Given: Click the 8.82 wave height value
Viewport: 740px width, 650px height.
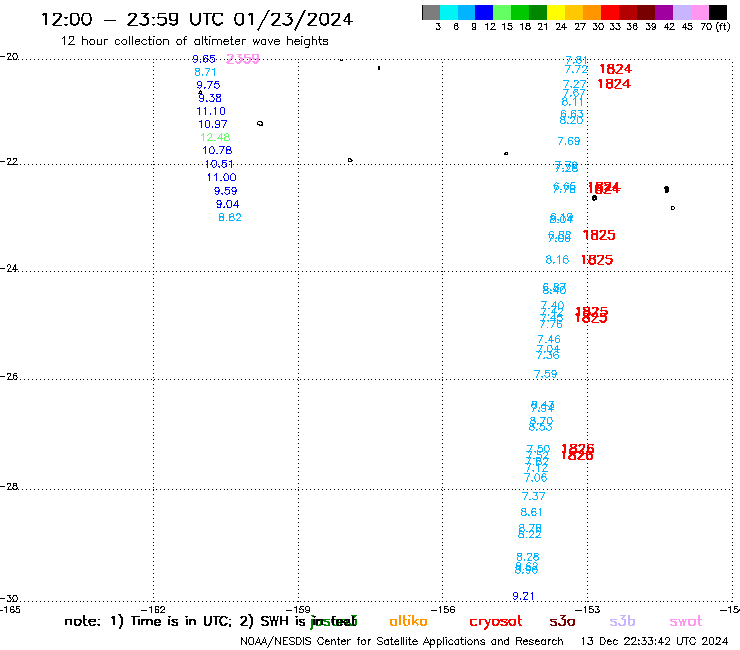Looking at the screenshot, I should pos(229,218).
